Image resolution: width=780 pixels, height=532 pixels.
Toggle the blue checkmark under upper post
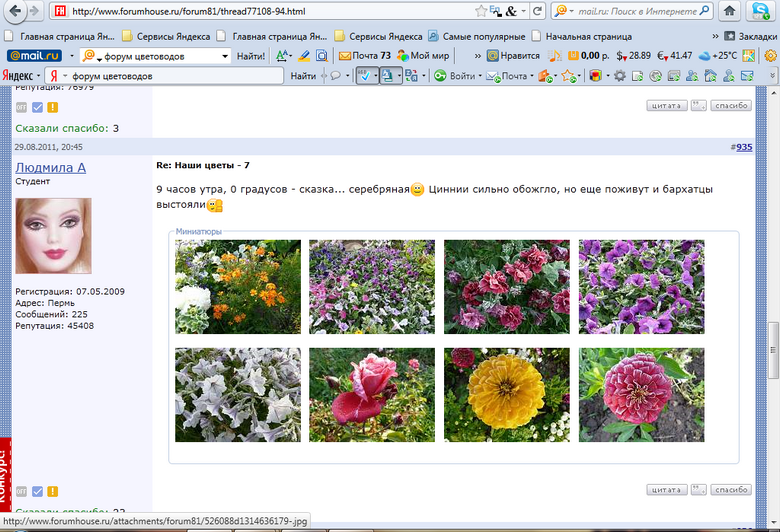point(37,107)
